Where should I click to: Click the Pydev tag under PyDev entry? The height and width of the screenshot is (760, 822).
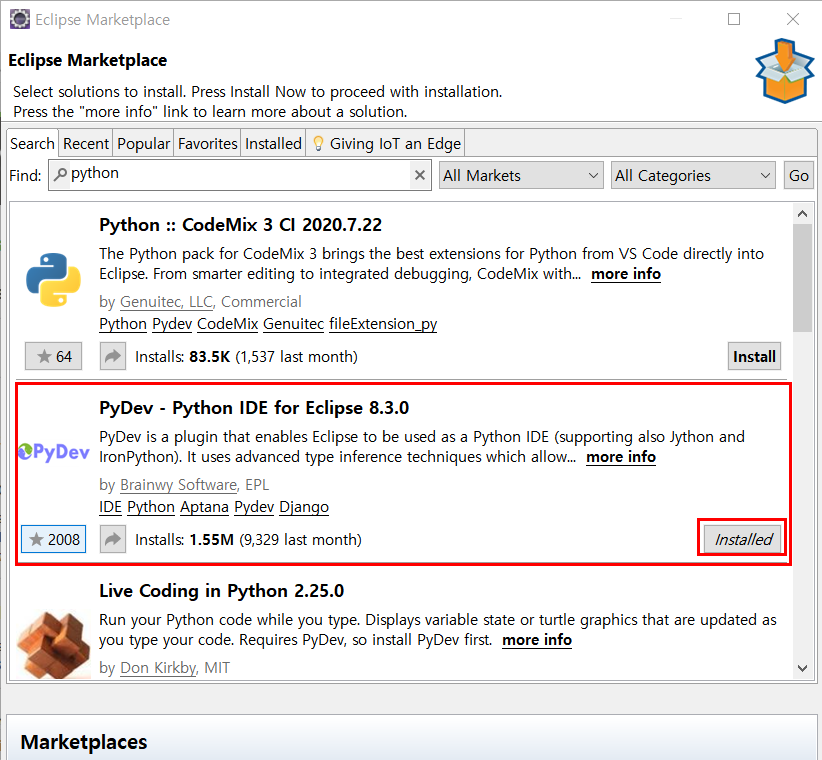coord(254,507)
